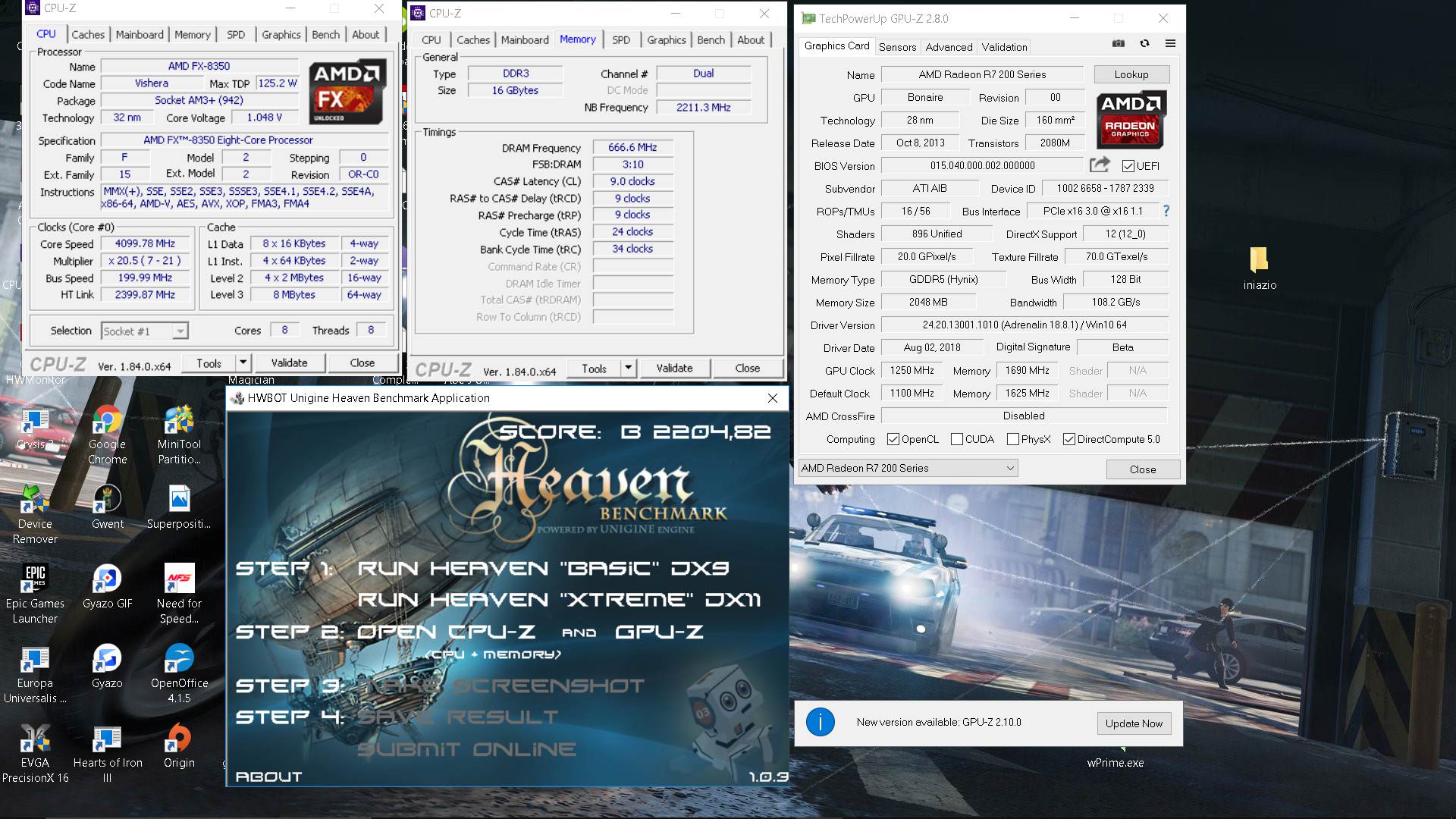
Task: Click GPU-Z link in Heaven step 2
Action: tap(659, 632)
